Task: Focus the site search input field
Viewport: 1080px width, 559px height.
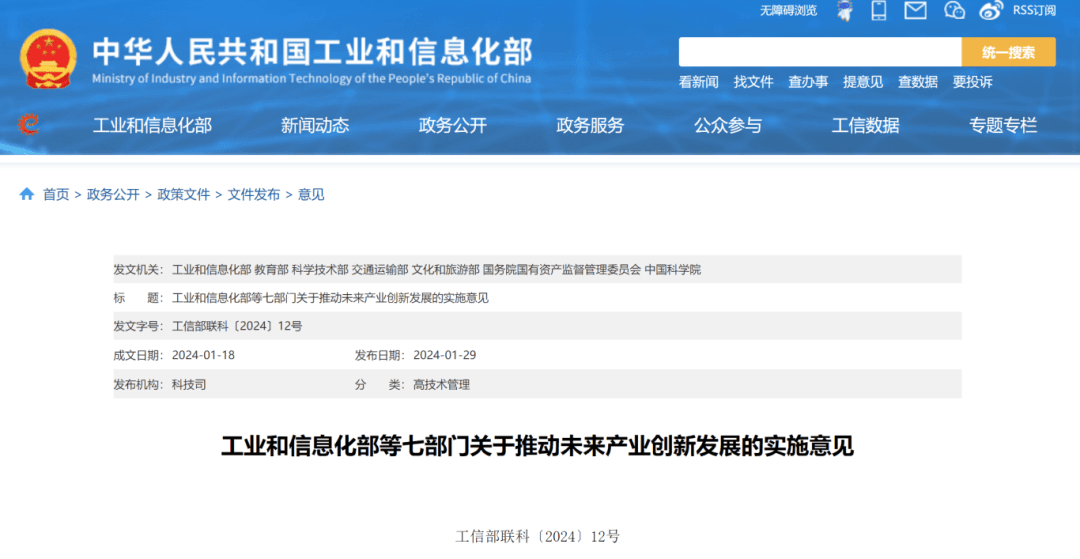Action: (820, 52)
